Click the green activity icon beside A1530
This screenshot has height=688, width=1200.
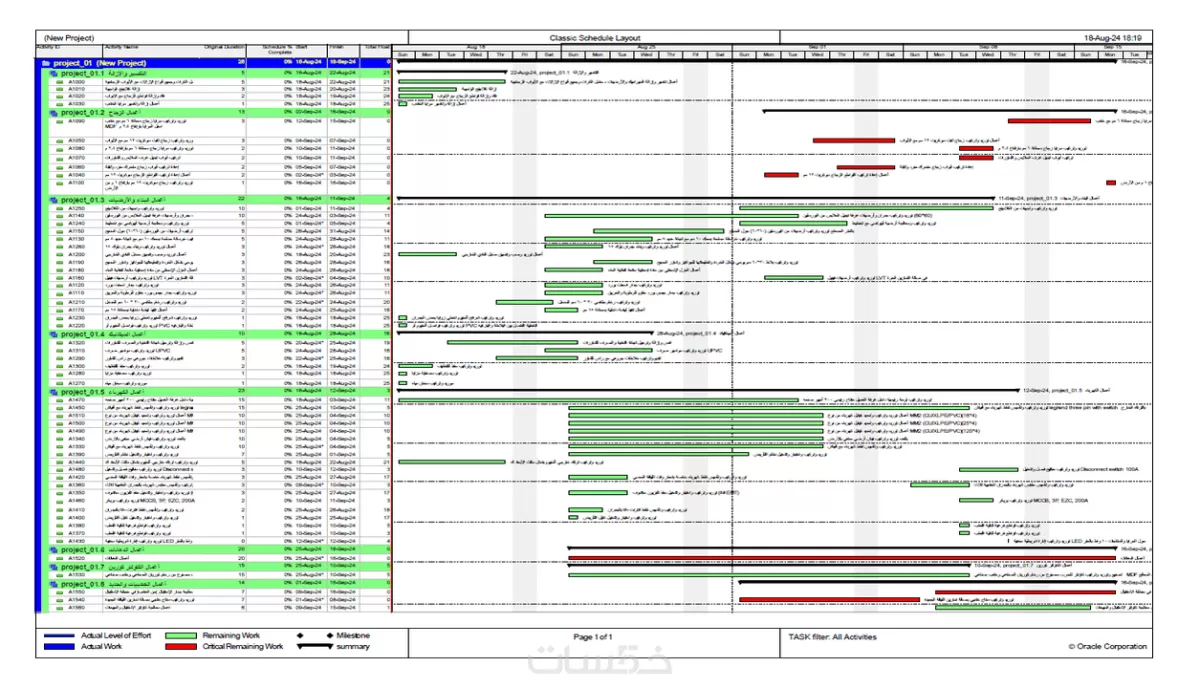tap(60, 574)
